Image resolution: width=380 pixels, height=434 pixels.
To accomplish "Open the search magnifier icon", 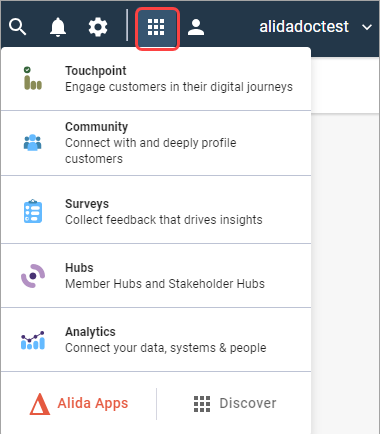I will [17, 27].
